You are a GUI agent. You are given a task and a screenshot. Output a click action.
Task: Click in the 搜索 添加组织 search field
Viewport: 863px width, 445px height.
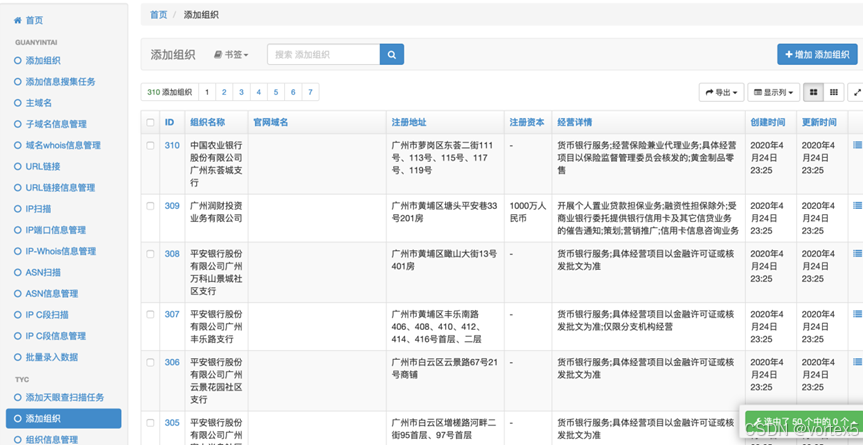tap(324, 54)
